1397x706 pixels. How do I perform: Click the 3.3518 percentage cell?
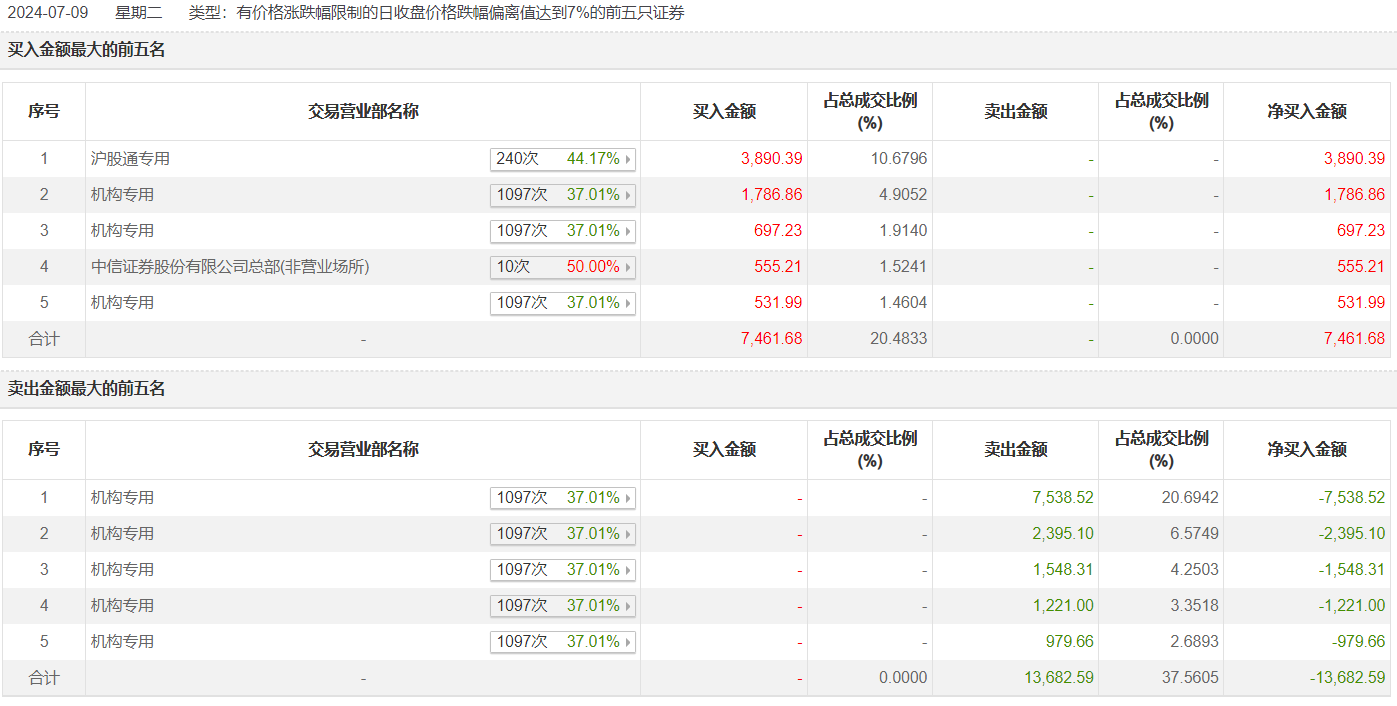pos(1194,606)
